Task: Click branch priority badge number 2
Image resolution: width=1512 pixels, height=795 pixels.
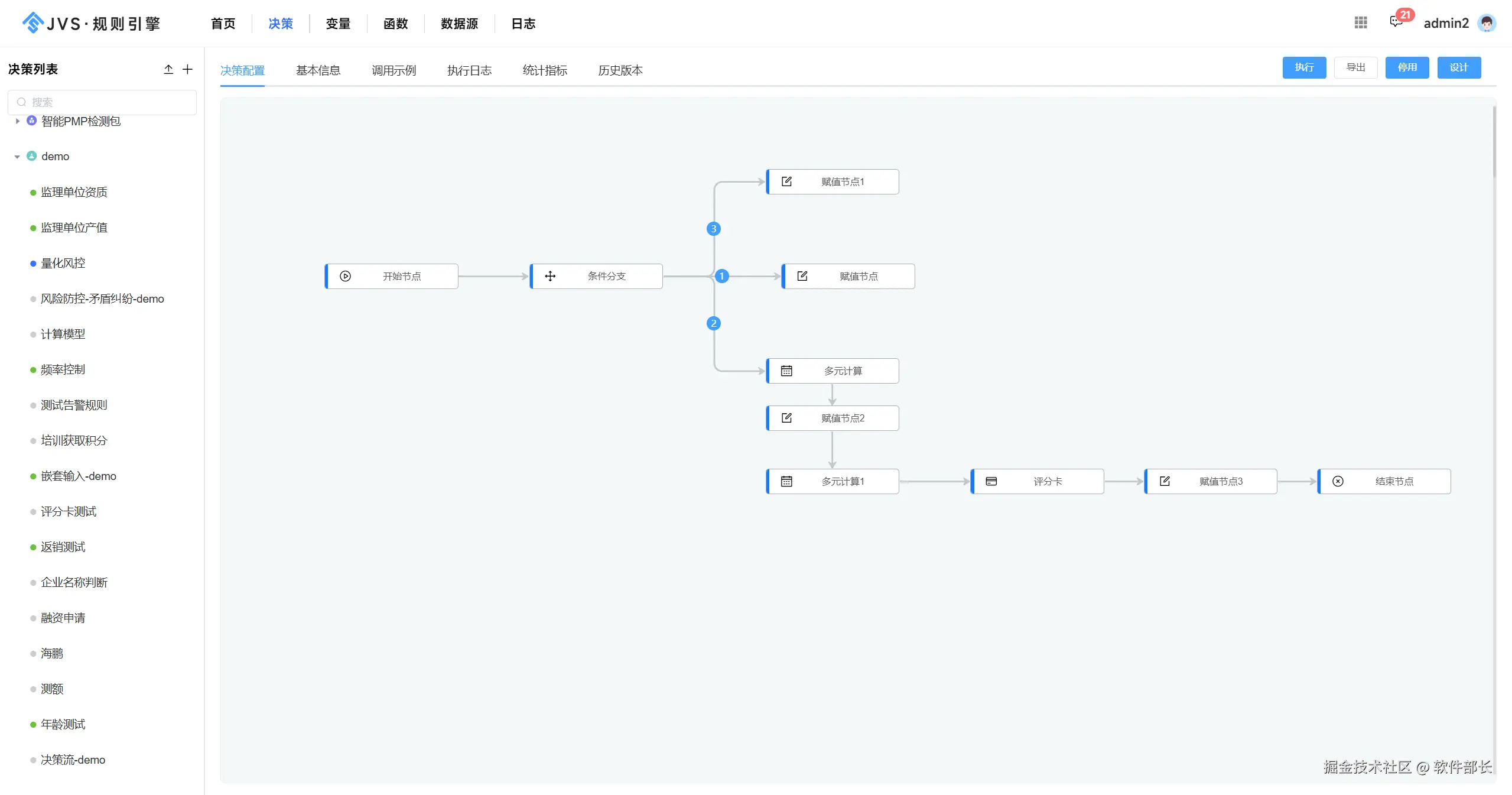Action: [x=714, y=323]
